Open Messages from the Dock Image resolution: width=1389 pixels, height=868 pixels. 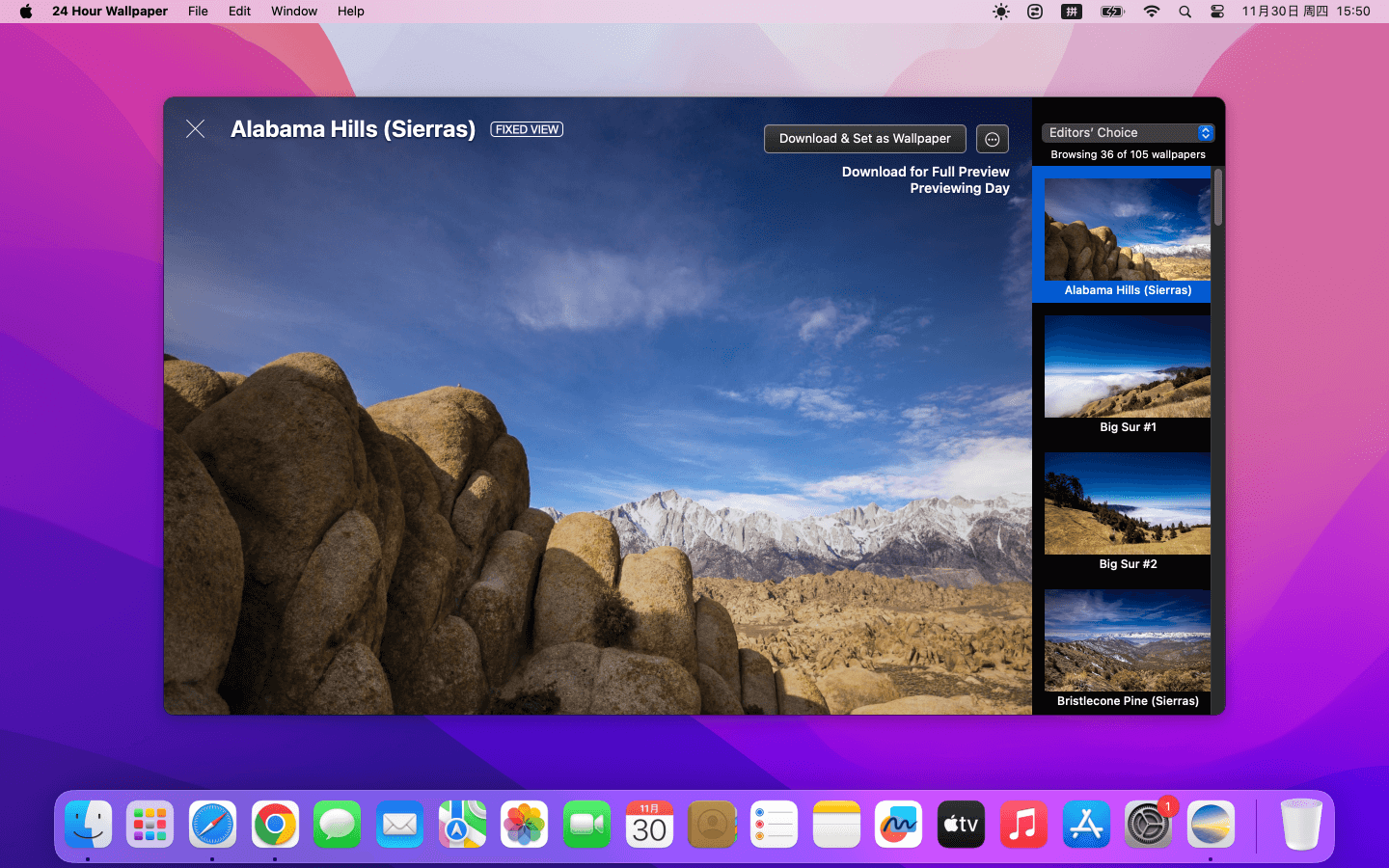pyautogui.click(x=337, y=825)
